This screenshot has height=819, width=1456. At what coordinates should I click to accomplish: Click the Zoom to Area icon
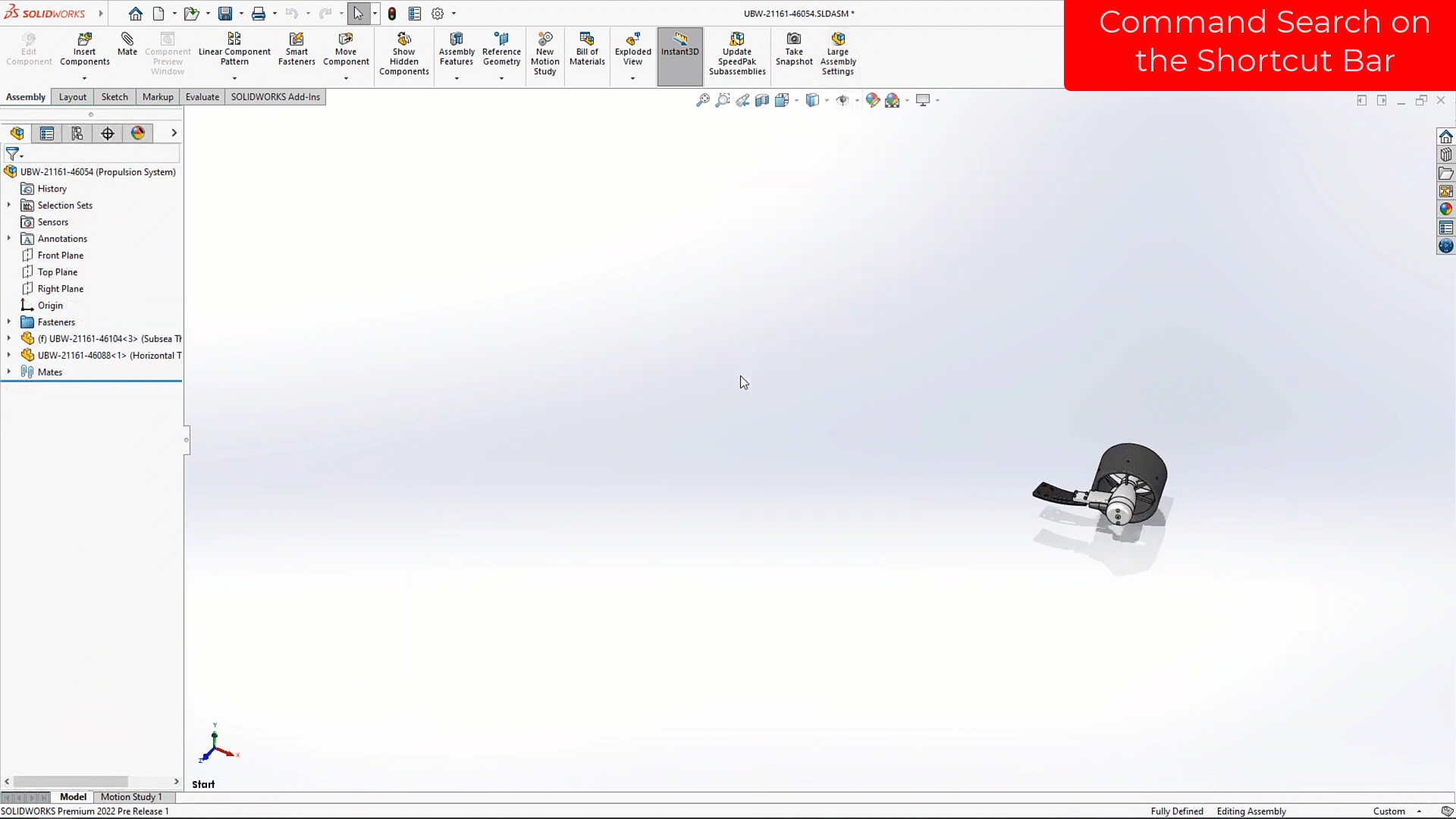[723, 100]
